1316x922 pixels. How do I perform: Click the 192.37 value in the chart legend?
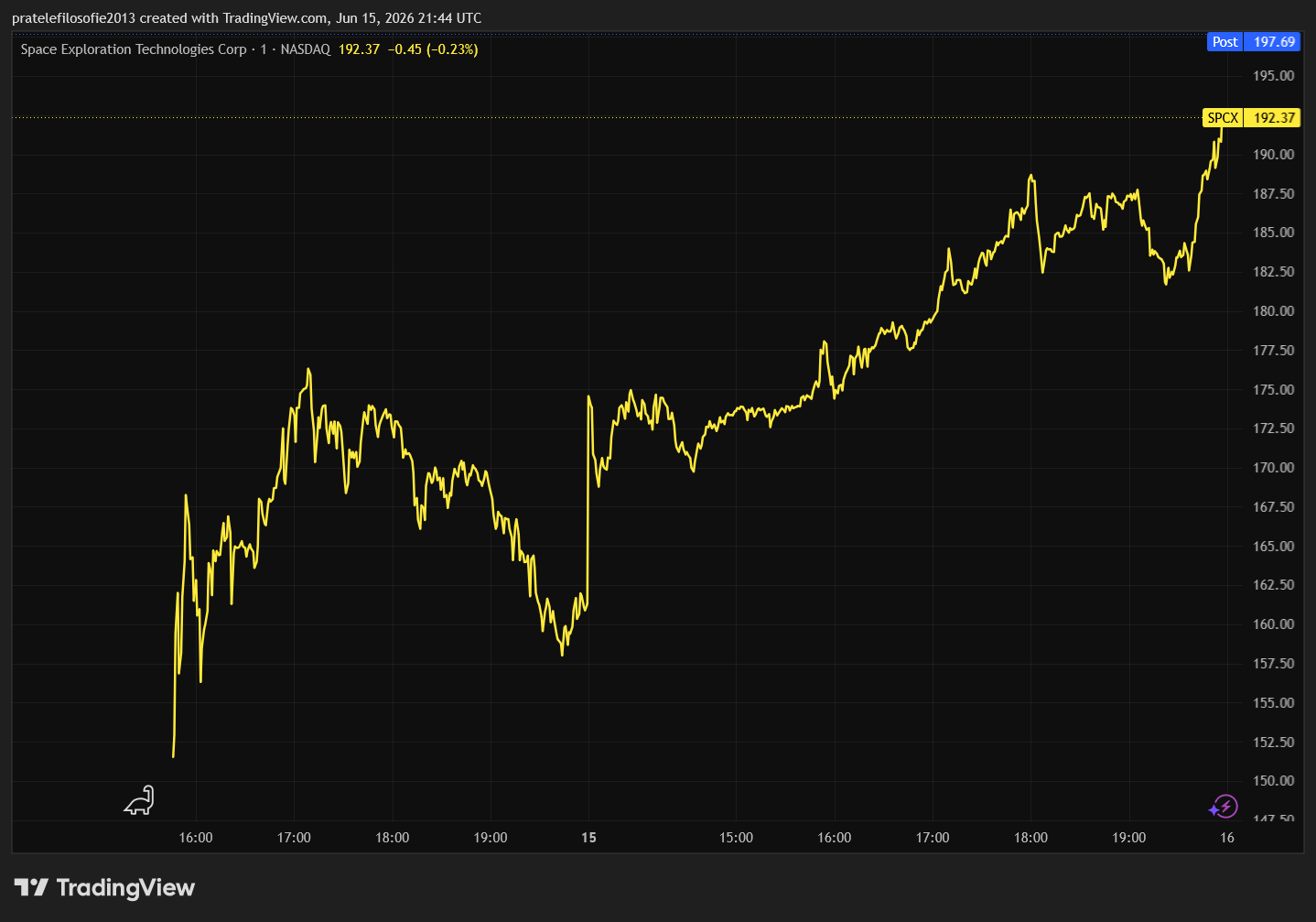pos(359,49)
